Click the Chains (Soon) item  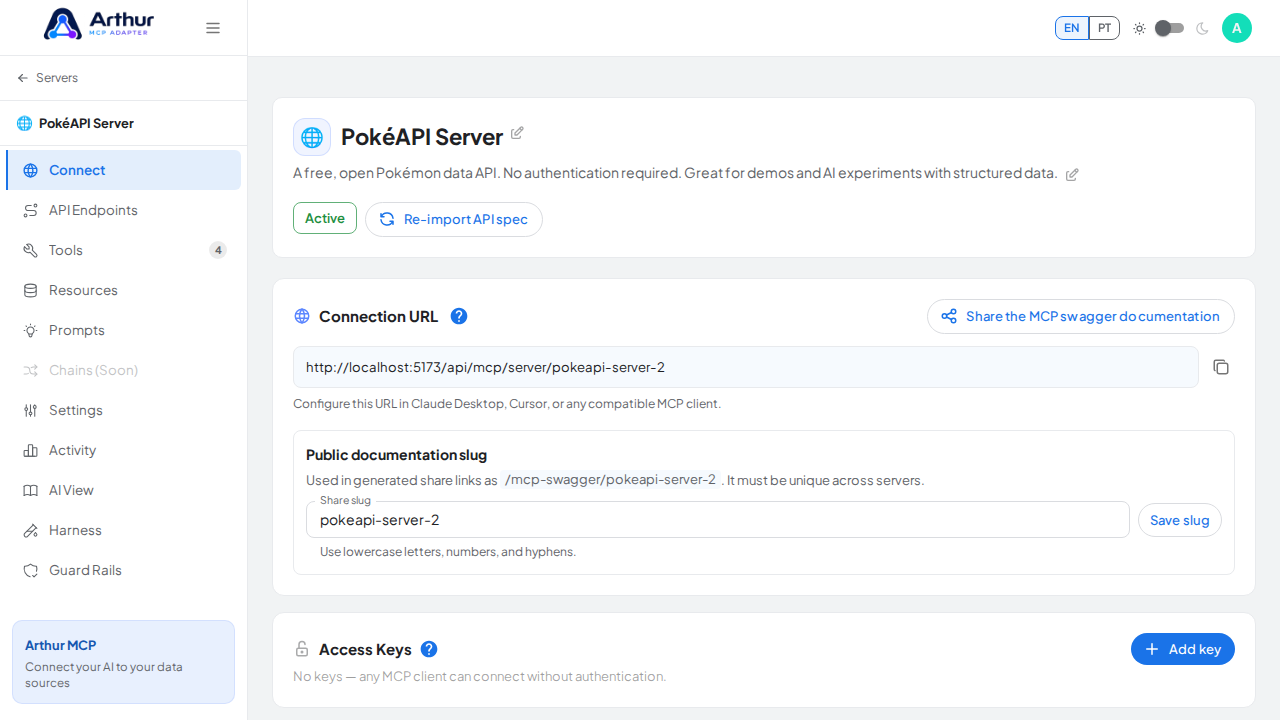[123, 370]
